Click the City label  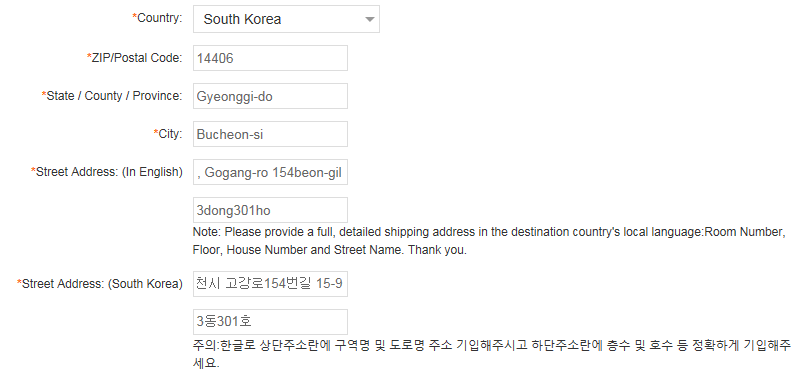(168, 134)
